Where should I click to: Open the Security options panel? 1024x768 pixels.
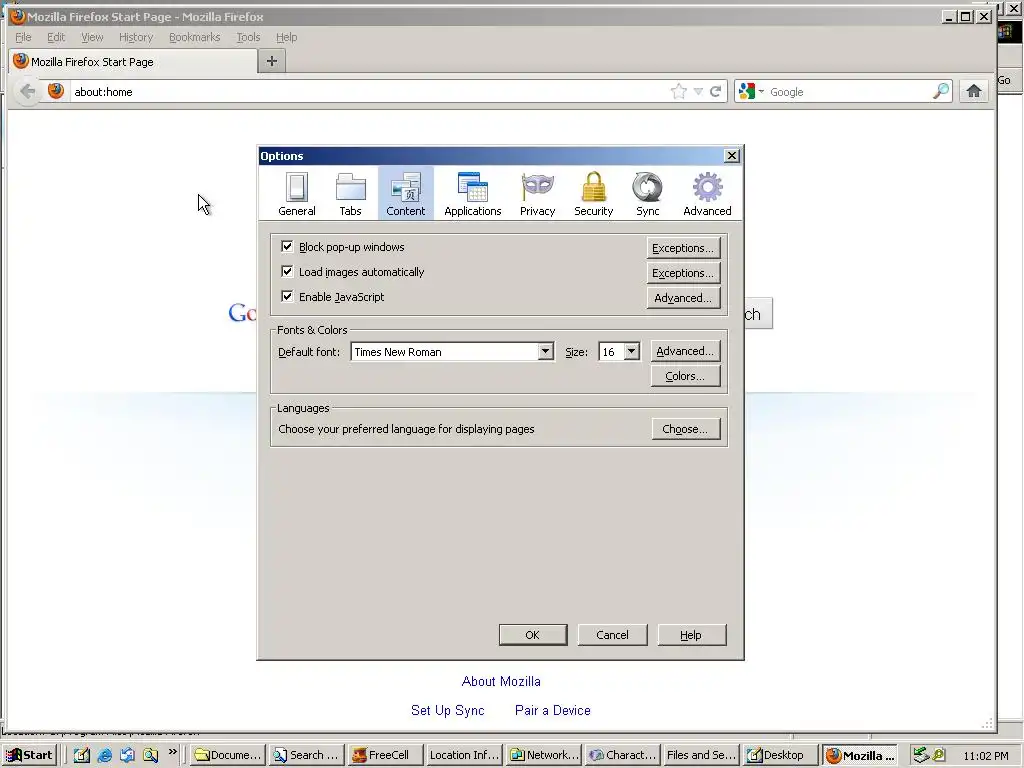pyautogui.click(x=594, y=193)
